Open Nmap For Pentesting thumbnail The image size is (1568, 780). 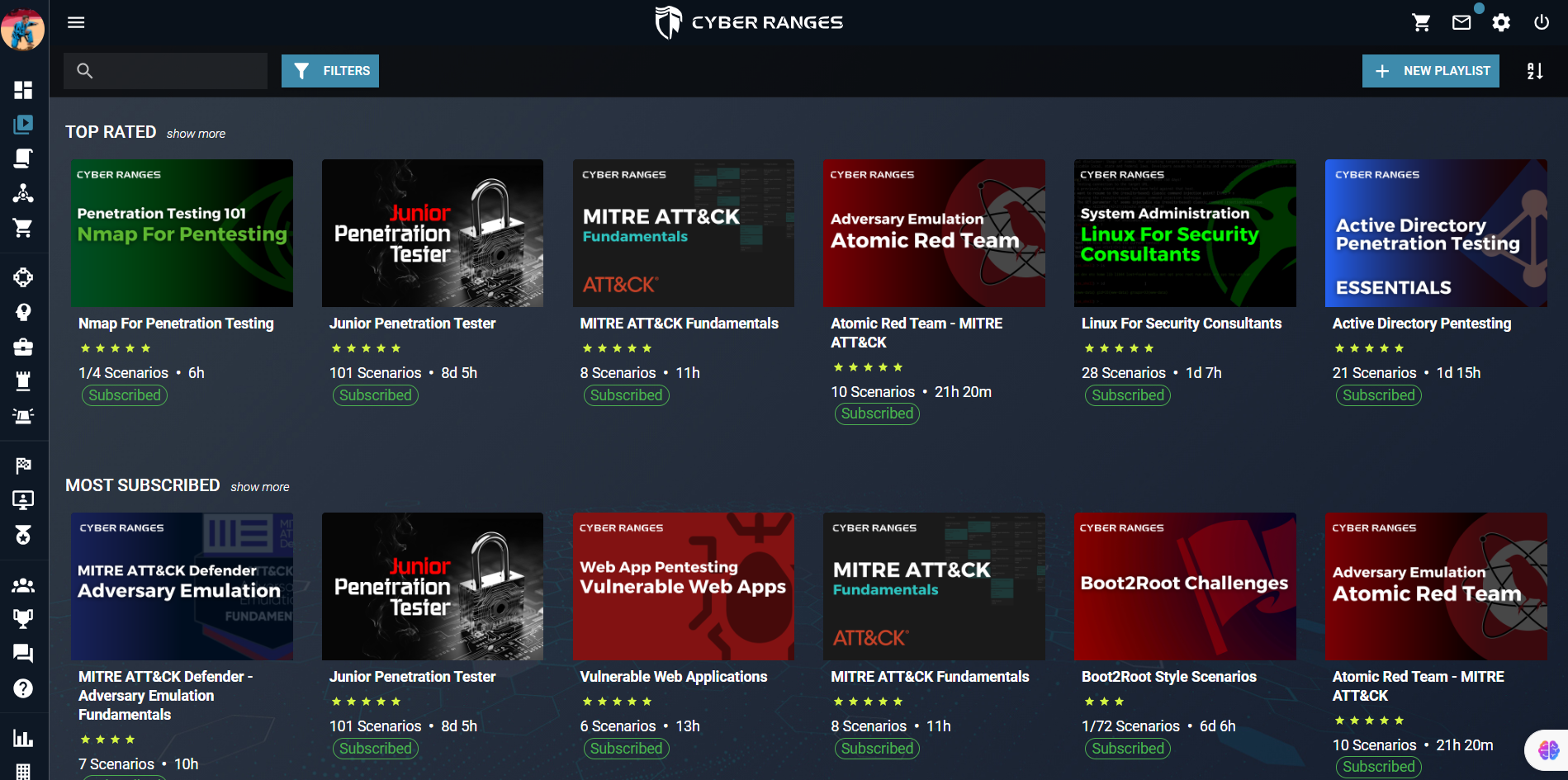coord(182,233)
